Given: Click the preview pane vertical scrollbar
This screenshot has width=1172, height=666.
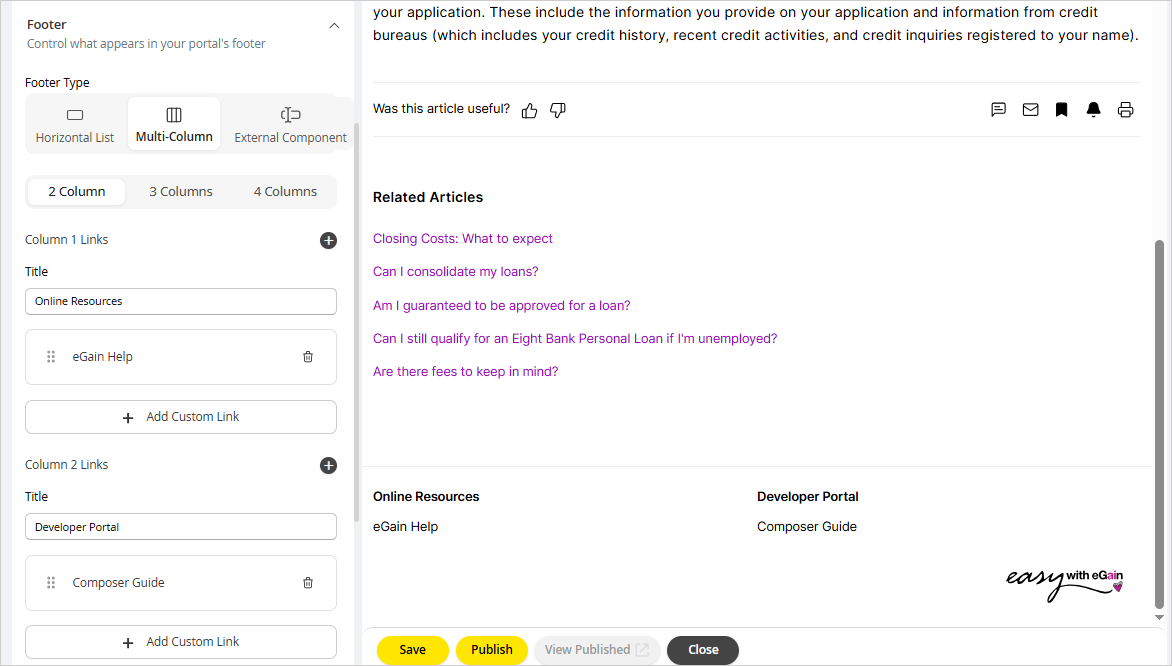Looking at the screenshot, I should pyautogui.click(x=1159, y=420).
